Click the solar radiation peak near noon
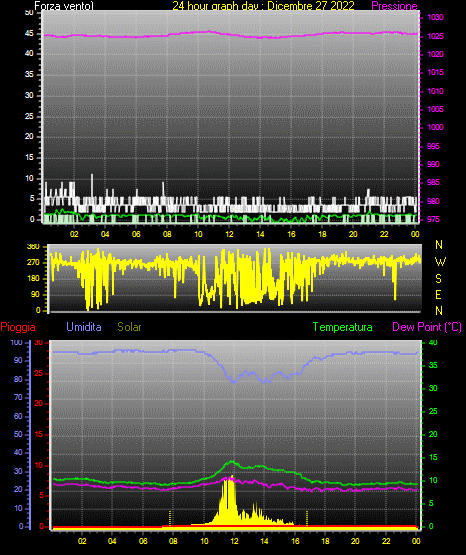The width and height of the screenshot is (466, 555). click(x=232, y=479)
